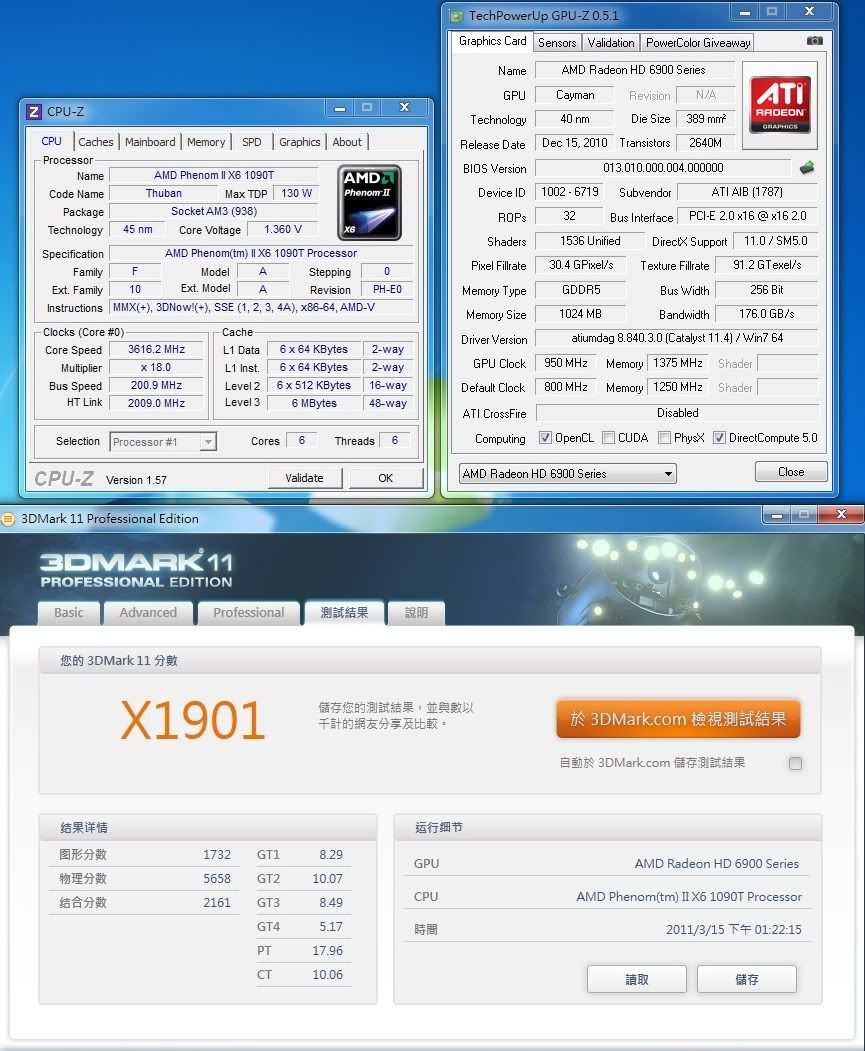Click the Bandwidth value 176.0 GB/s
Viewport: 865px width, 1051px height.
767,314
